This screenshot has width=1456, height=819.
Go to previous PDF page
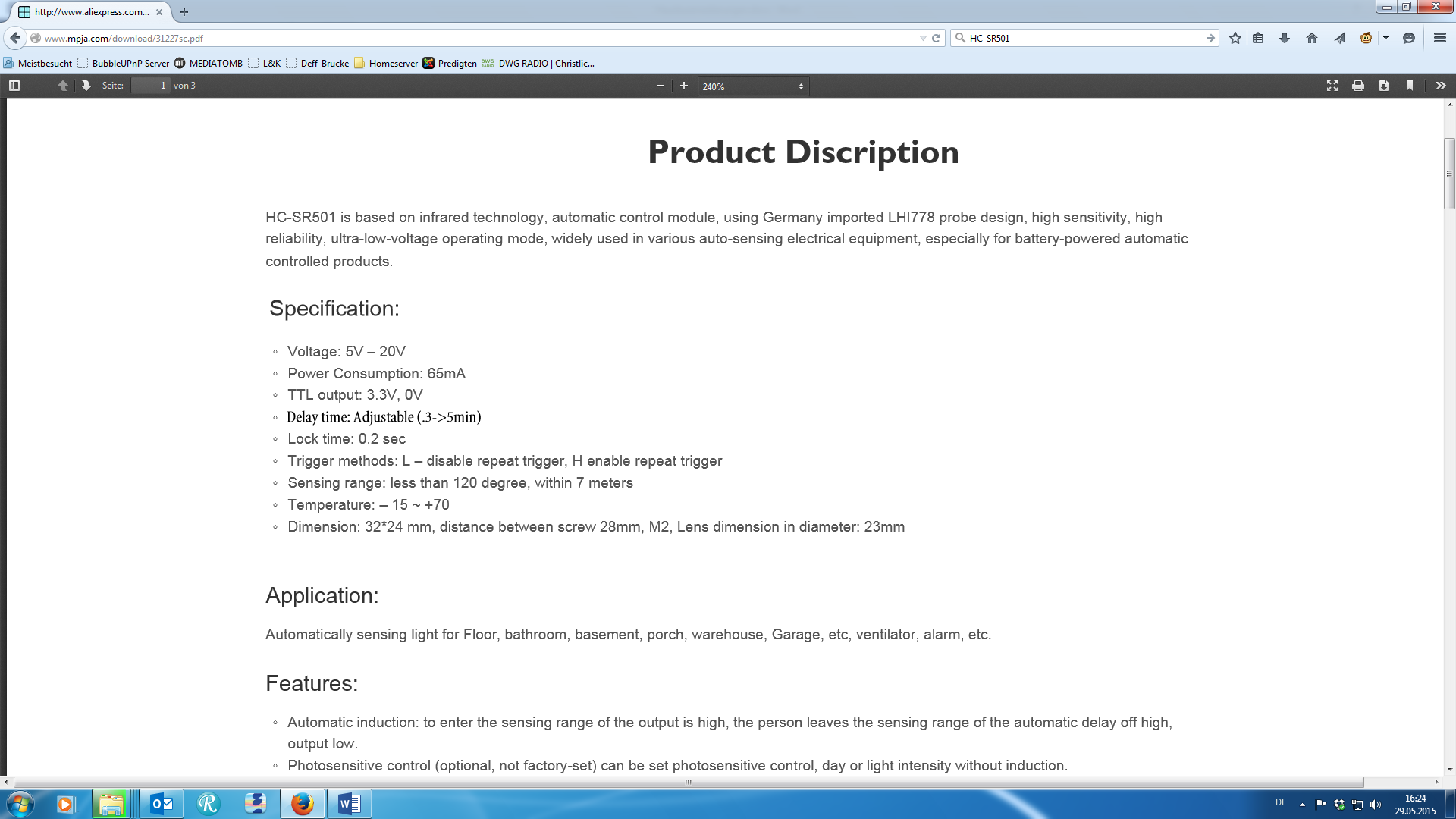[63, 86]
